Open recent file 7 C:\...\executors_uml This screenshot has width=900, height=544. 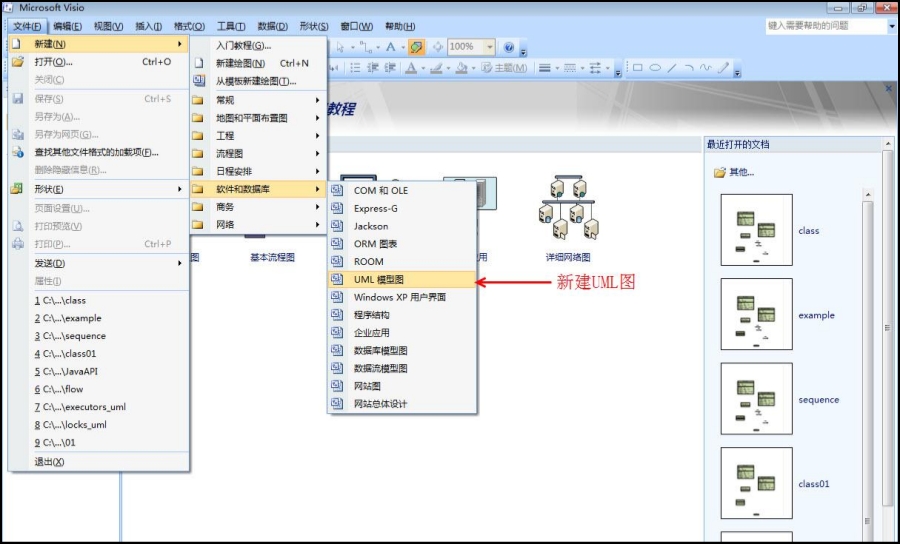tap(99, 407)
